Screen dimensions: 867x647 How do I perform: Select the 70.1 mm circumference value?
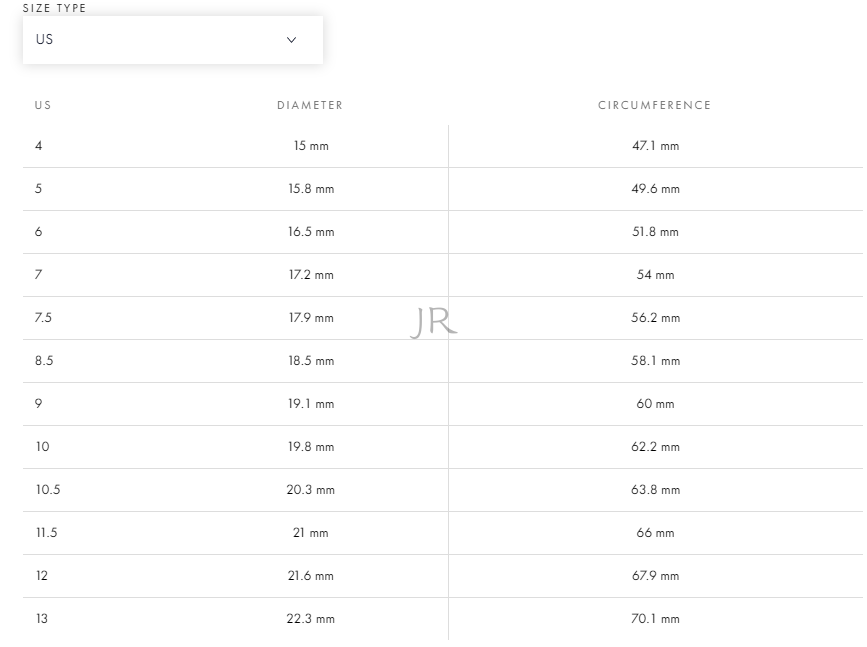(655, 619)
